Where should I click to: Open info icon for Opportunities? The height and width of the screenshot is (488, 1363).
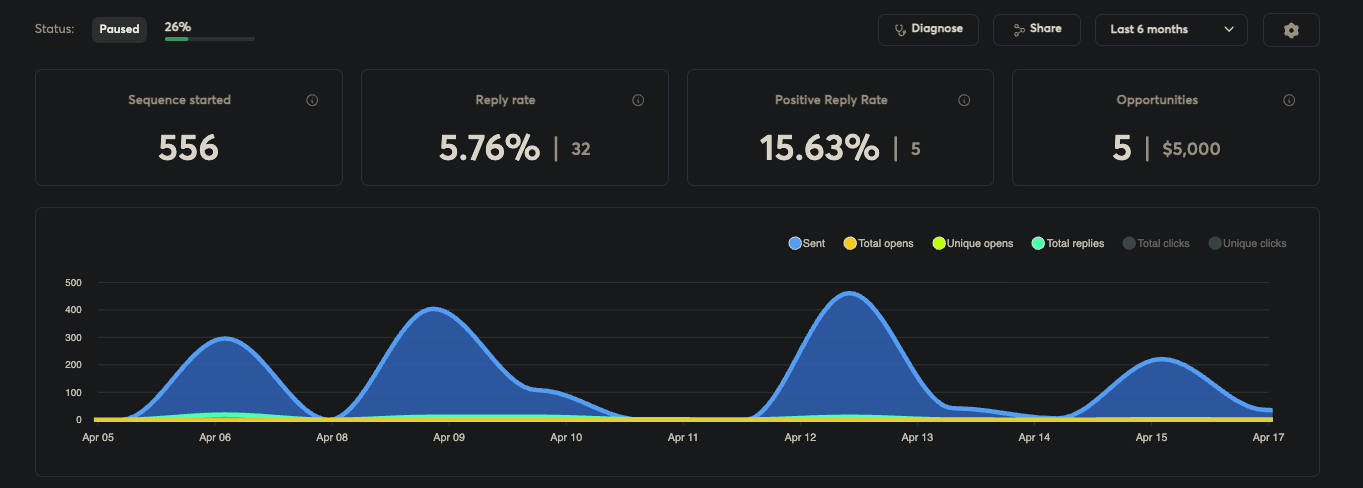1289,100
